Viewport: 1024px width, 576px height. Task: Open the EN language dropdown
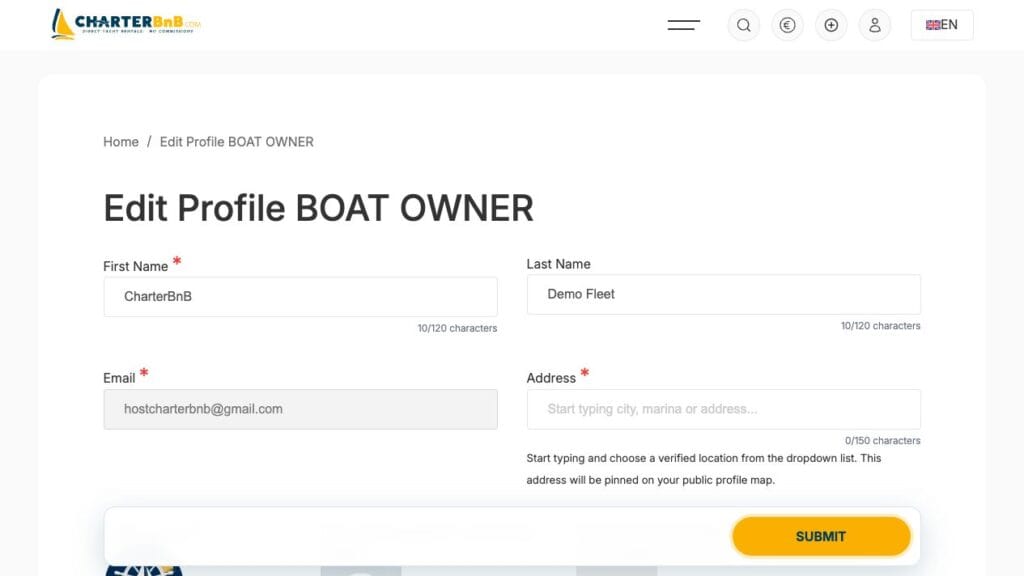pyautogui.click(x=942, y=25)
